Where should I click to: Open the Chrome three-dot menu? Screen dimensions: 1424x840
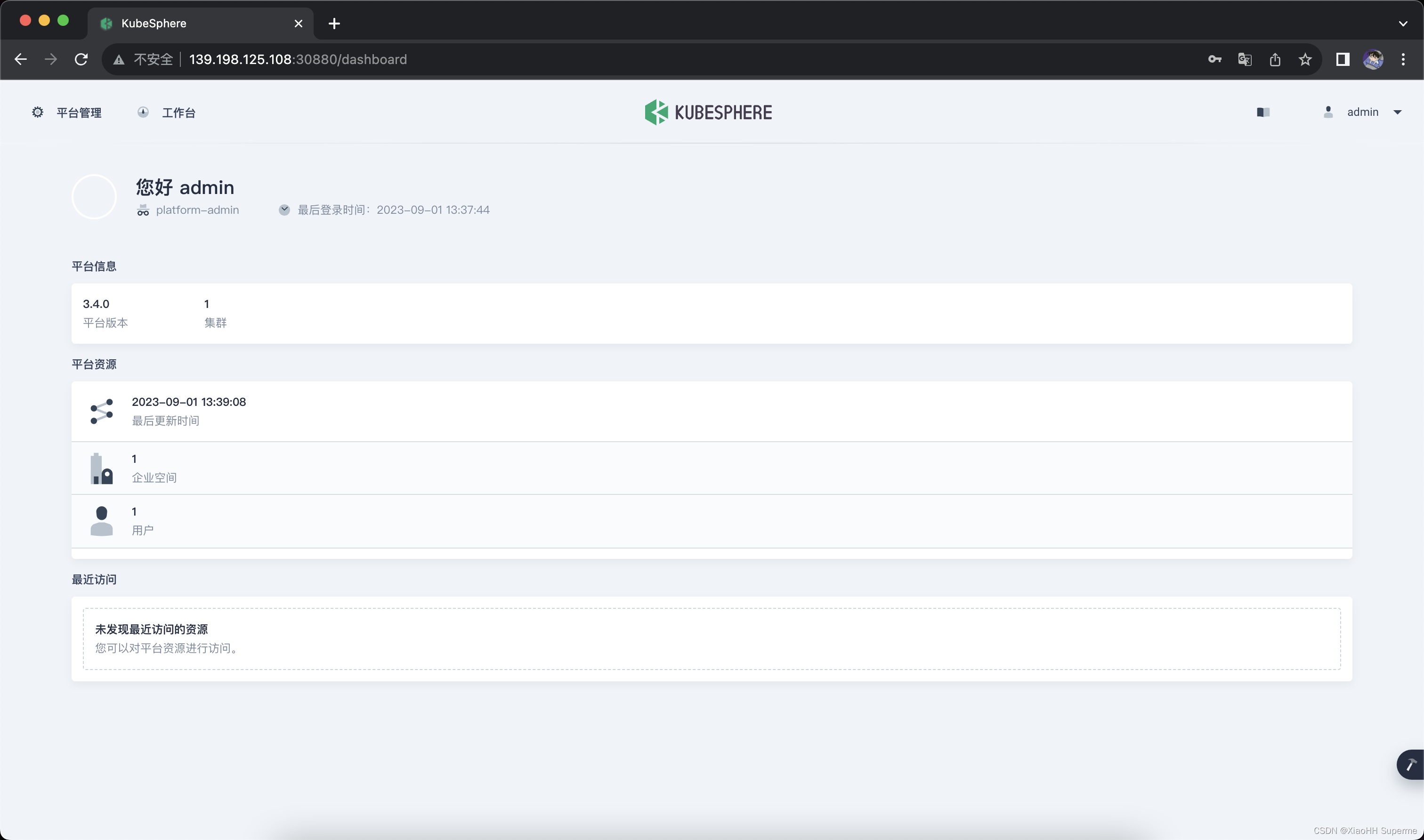point(1402,59)
